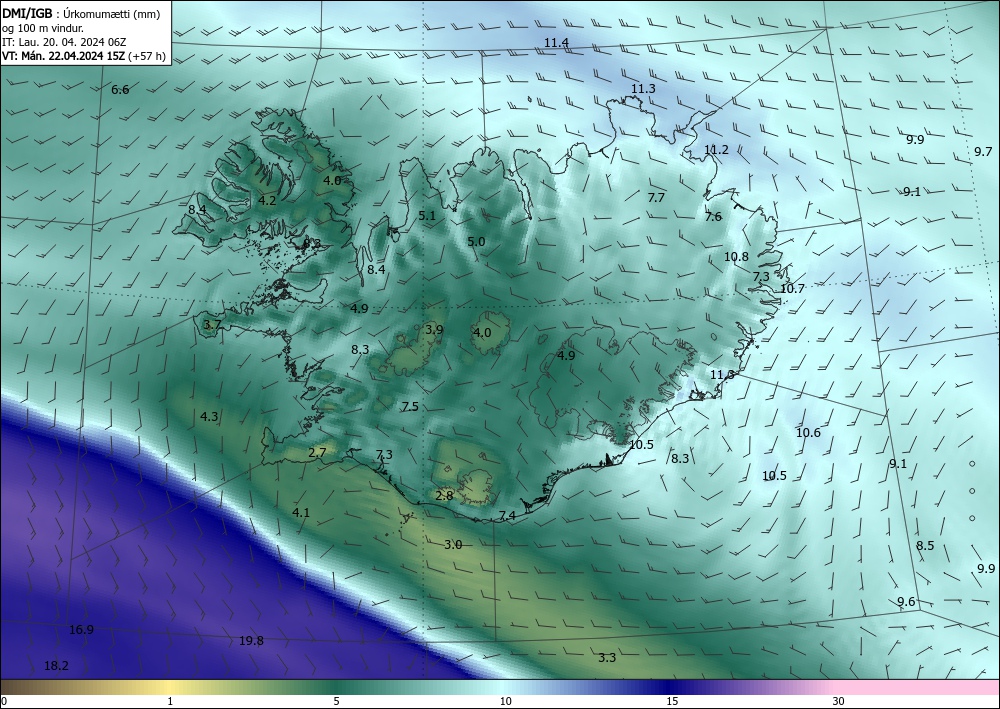Select the 19.8 map value
Viewport: 1000px width, 709px height.
[251, 641]
